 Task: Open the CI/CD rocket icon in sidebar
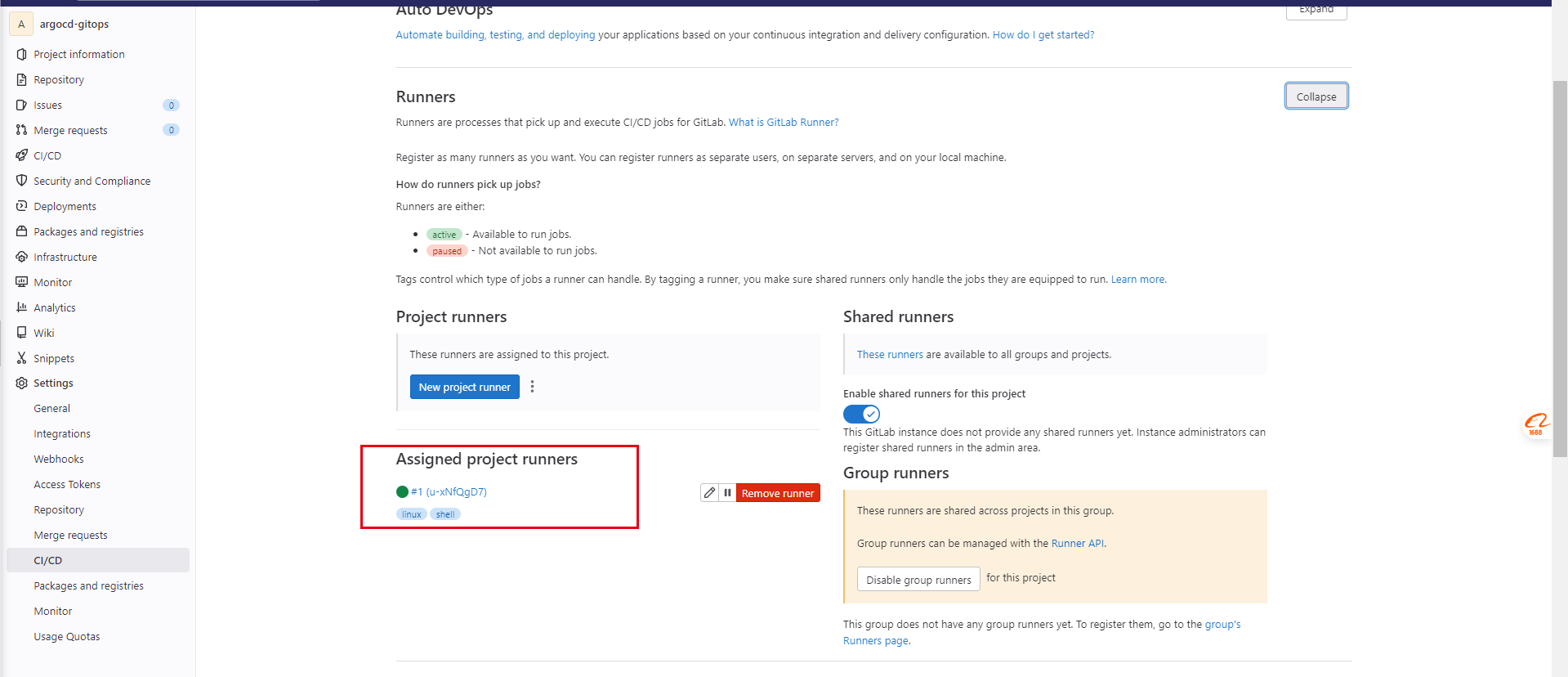pyautogui.click(x=21, y=155)
